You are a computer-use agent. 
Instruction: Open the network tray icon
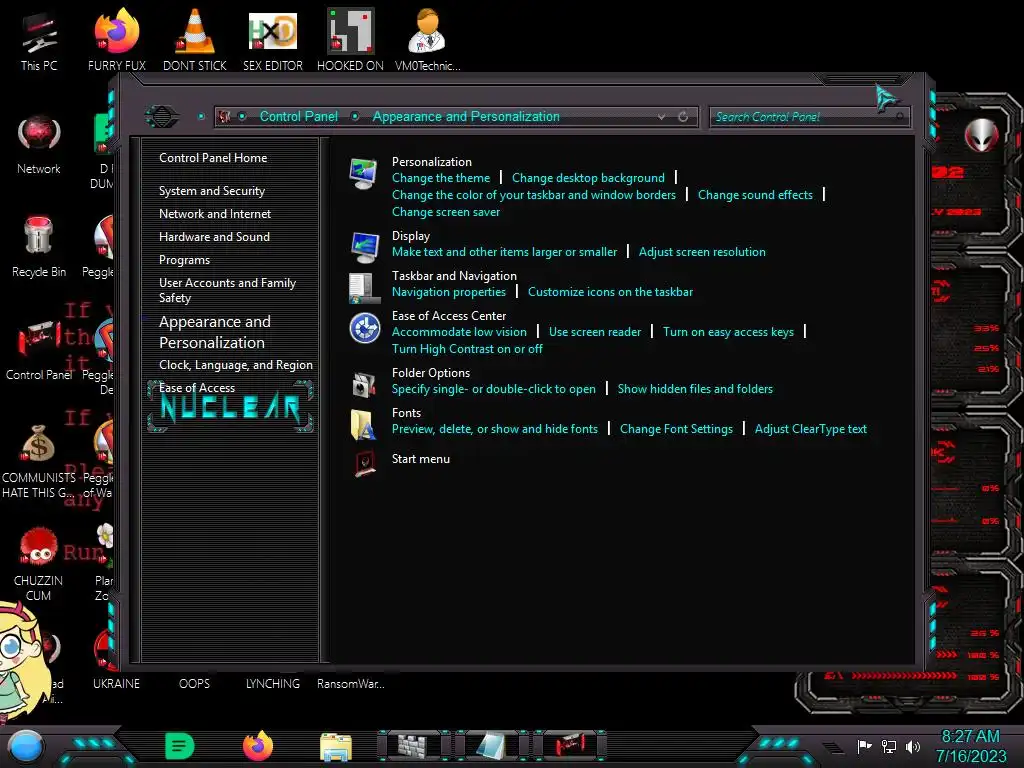tap(889, 746)
